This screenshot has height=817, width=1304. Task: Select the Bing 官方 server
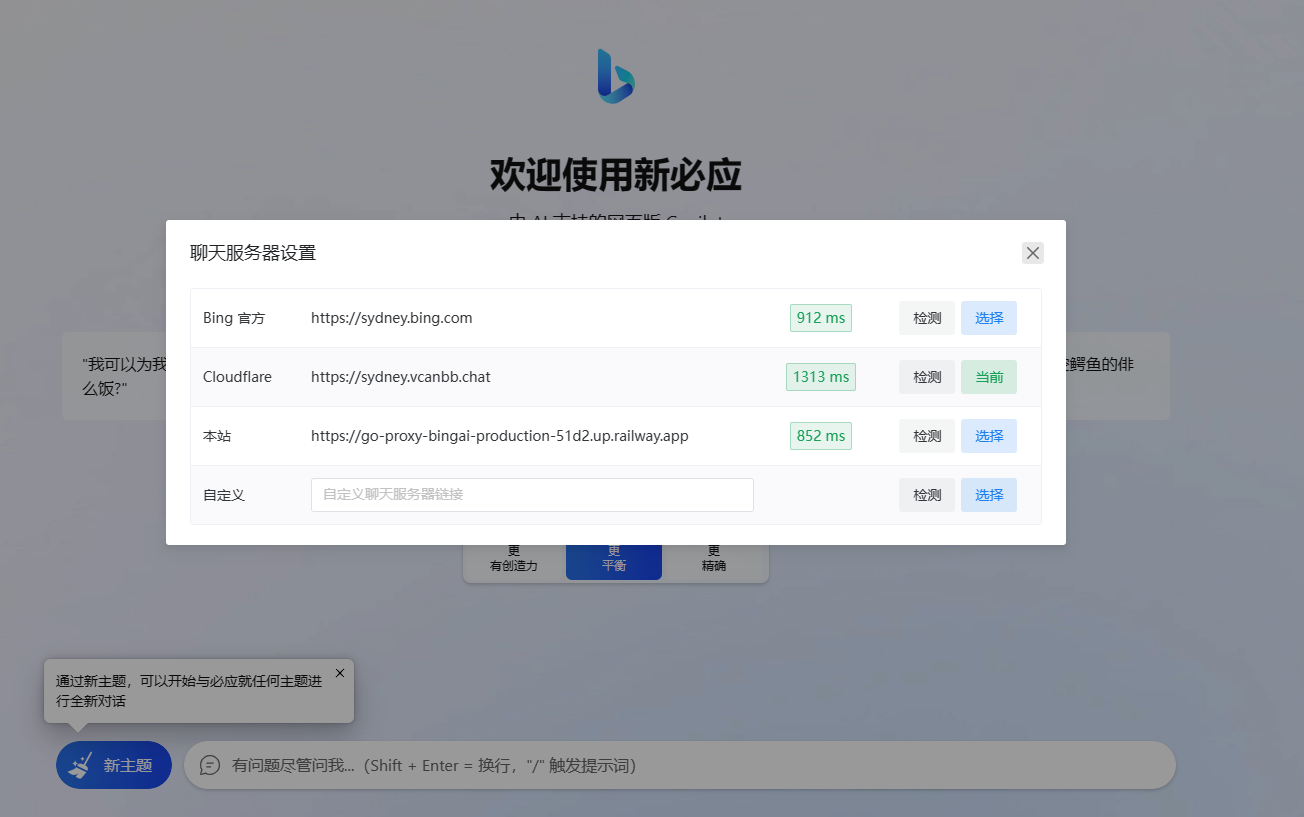click(989, 318)
